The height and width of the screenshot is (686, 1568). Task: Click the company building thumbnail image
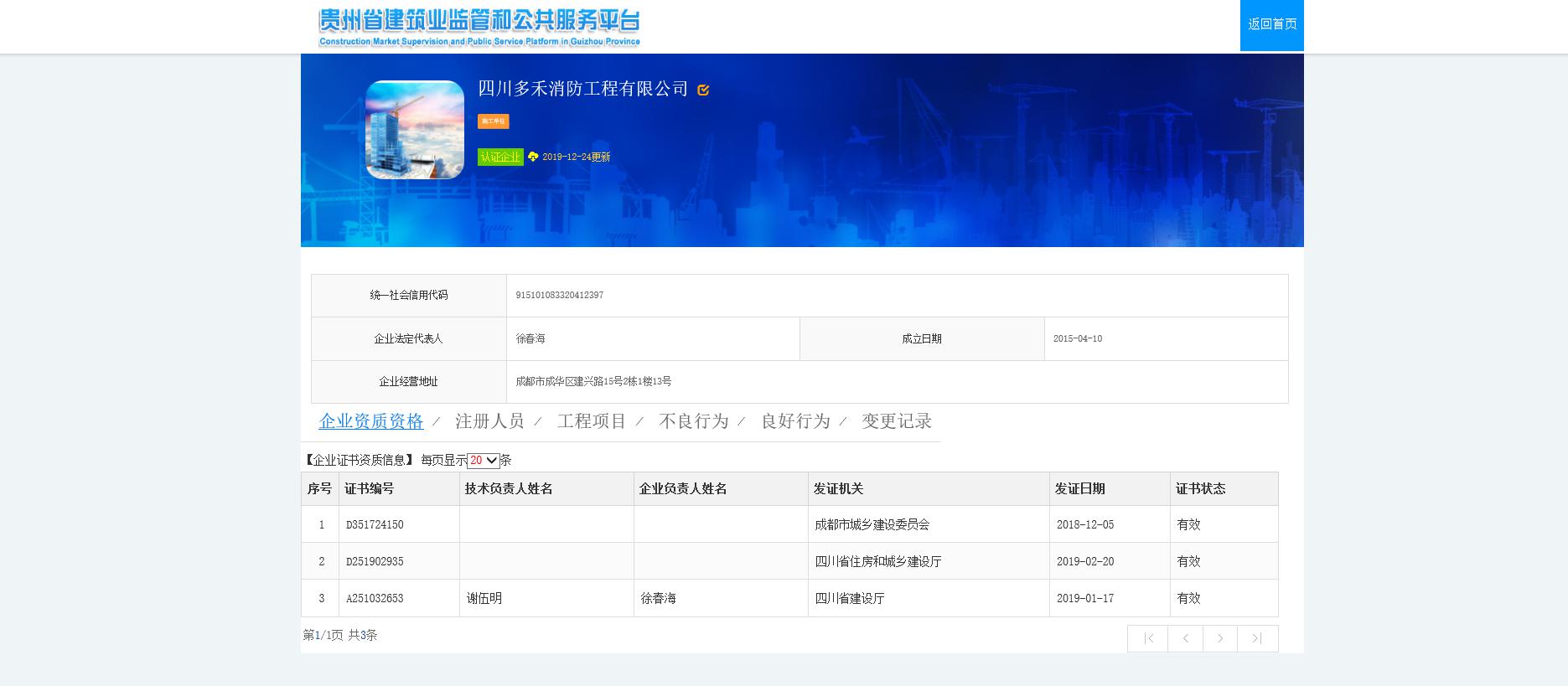[415, 130]
